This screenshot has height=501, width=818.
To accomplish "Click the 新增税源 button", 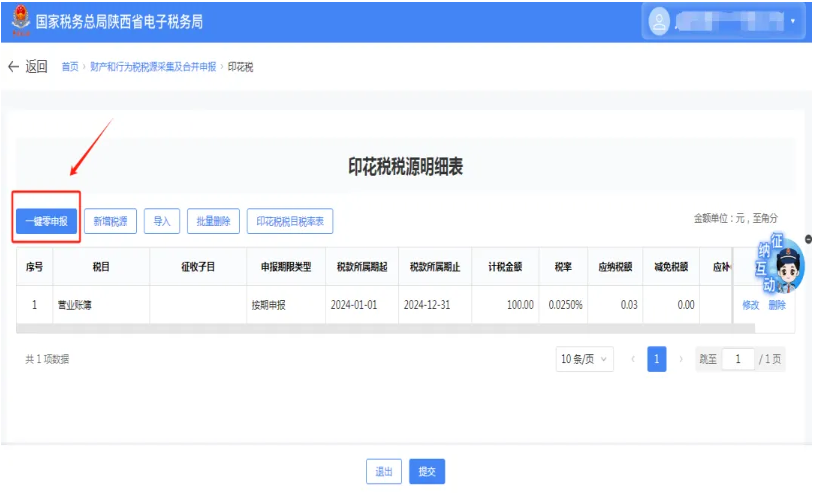I will click(110, 222).
